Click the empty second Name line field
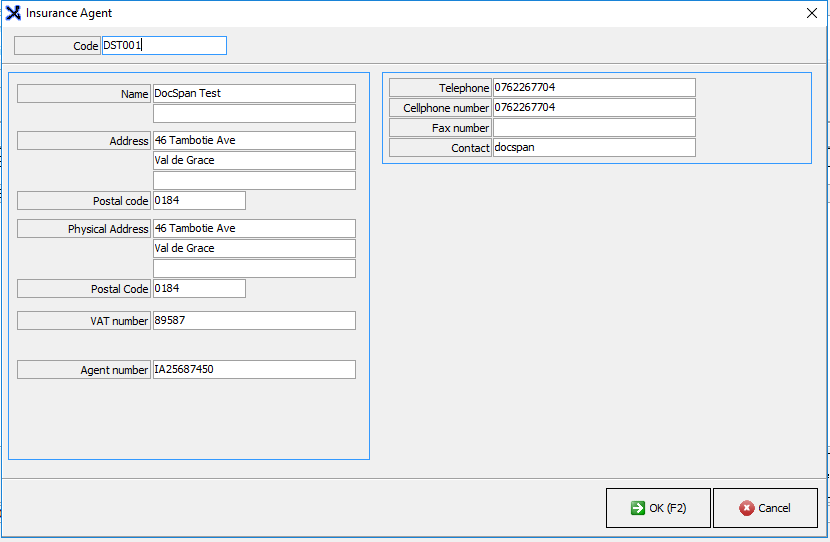Screen dimensions: 830x542 254,113
